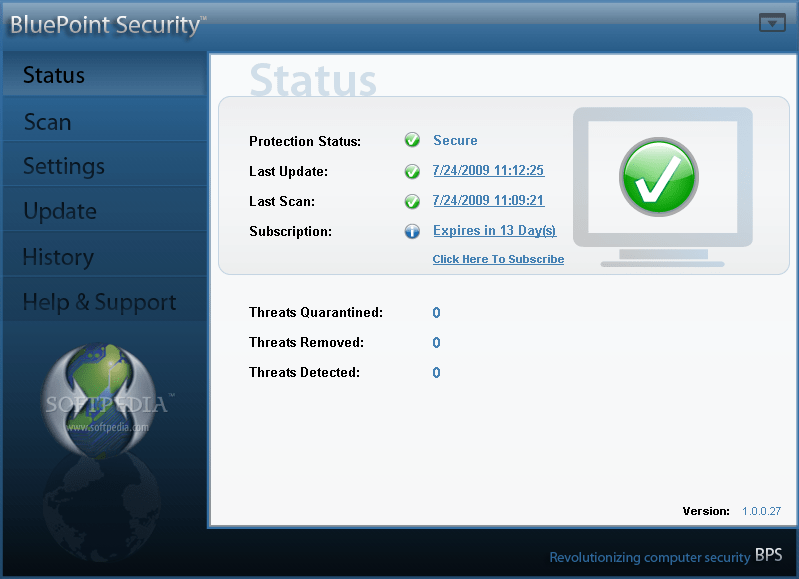Click the green check icon beside Last Update
Screen dimensions: 799x579
tap(412, 172)
